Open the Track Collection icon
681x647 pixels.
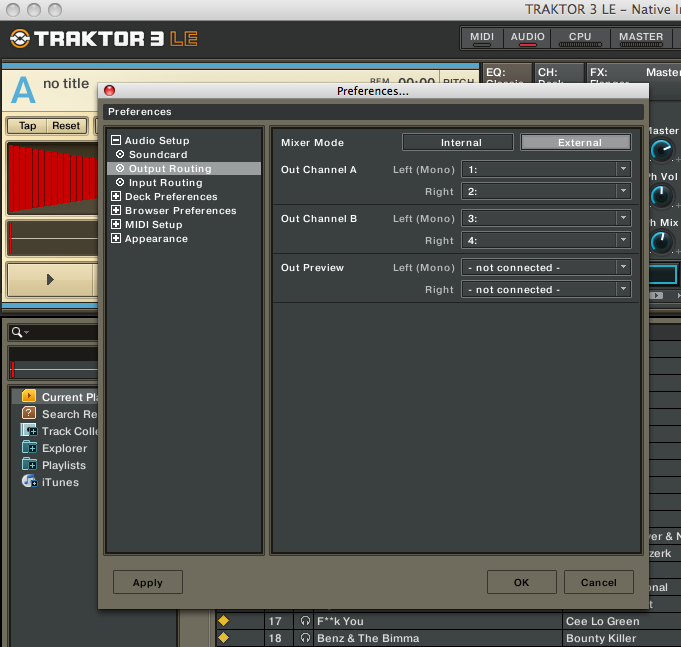29,430
